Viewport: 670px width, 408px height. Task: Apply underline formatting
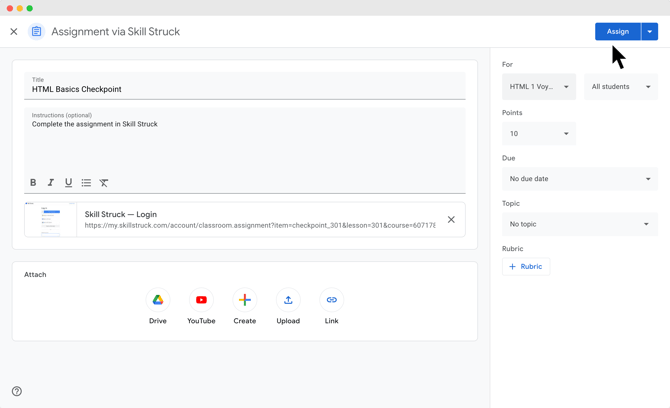pos(68,183)
